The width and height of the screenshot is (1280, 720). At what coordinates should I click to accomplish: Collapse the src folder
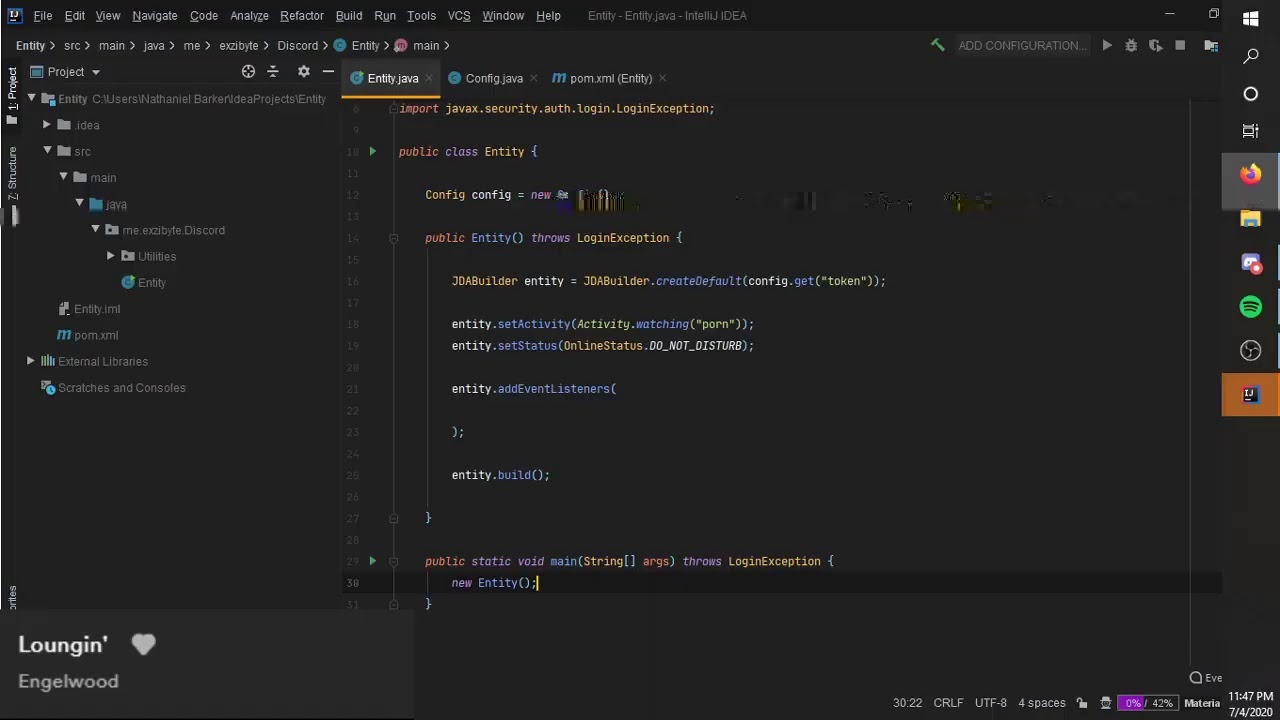[47, 151]
